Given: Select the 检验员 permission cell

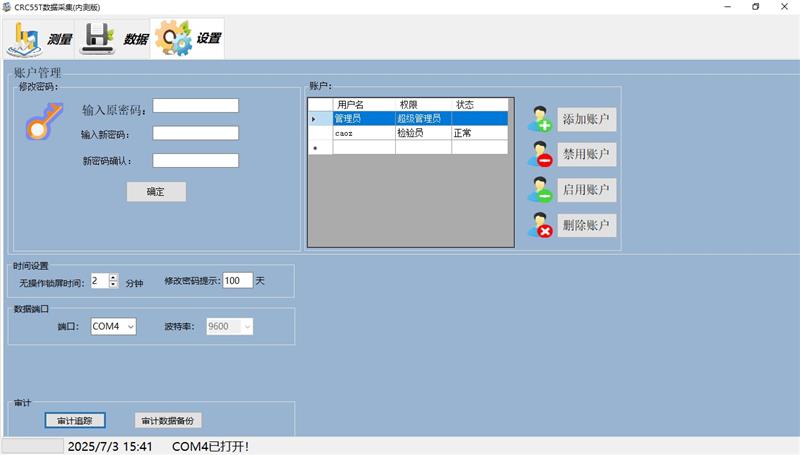Looking at the screenshot, I should tap(423, 133).
